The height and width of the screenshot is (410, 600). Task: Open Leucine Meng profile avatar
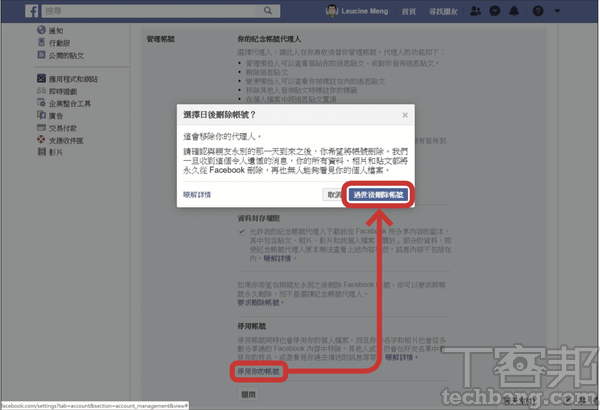[x=331, y=11]
